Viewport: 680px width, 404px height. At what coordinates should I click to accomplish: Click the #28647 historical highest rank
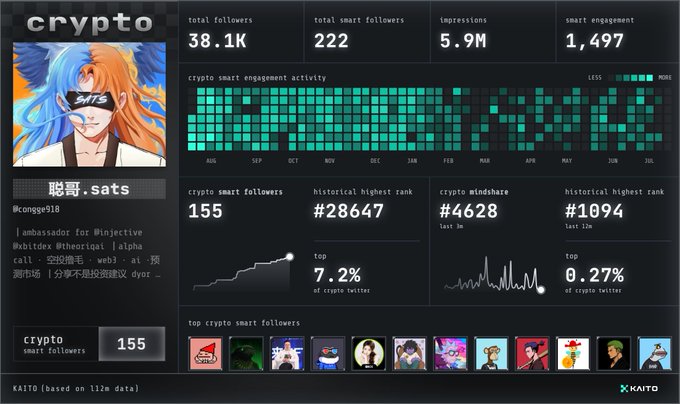click(349, 211)
